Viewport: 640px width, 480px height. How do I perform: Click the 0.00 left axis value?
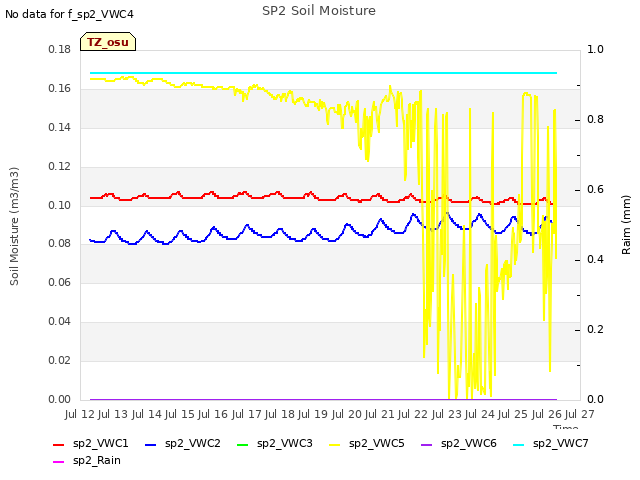60,399
